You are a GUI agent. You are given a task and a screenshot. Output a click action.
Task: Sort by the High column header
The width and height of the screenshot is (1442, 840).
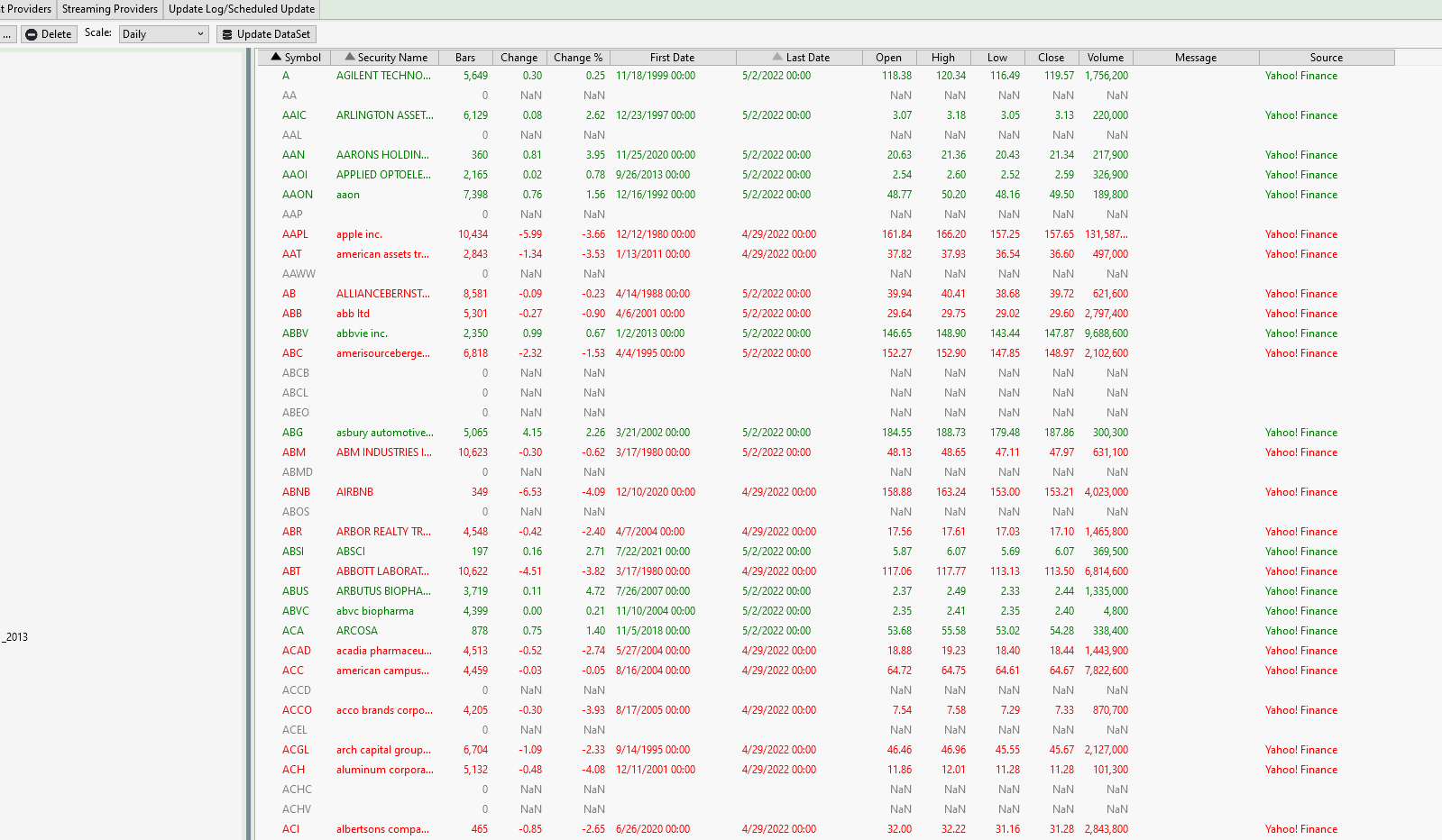pyautogui.click(x=943, y=58)
